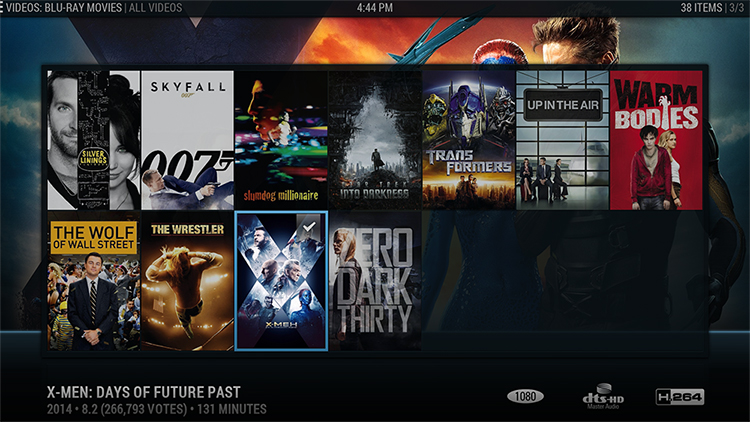Select The Wolf of Wall Street poster
Viewport: 750px width, 422px height.
94,281
